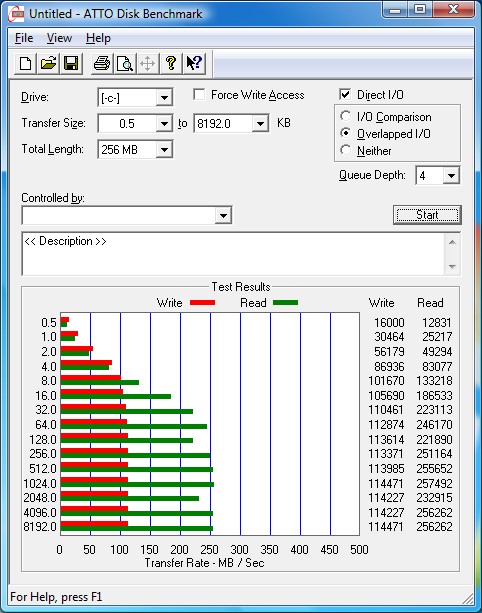
Task: Expand Transfer Size maximum 8192.0 dropdown
Action: pyautogui.click(x=260, y=124)
